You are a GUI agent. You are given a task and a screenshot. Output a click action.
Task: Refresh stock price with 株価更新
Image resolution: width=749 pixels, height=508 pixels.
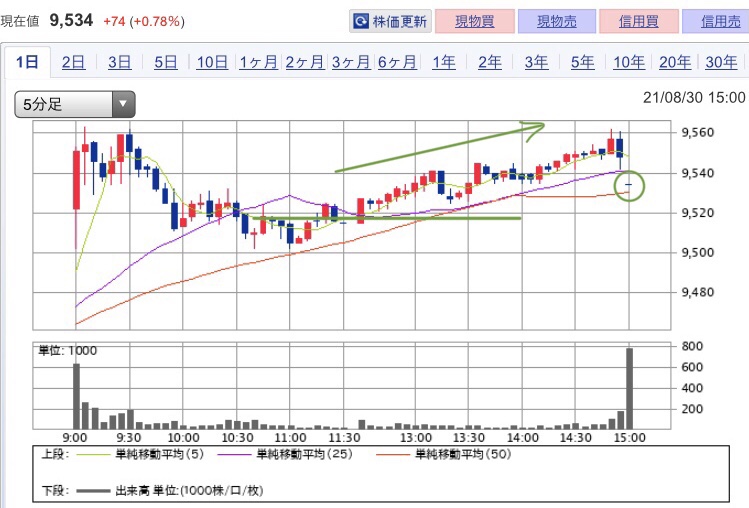point(390,21)
